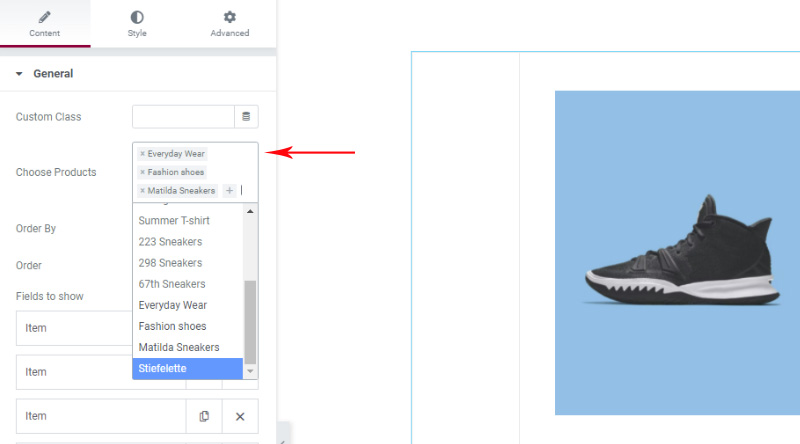Image resolution: width=800 pixels, height=444 pixels.
Task: Click the Custom Class label
Action: (48, 117)
